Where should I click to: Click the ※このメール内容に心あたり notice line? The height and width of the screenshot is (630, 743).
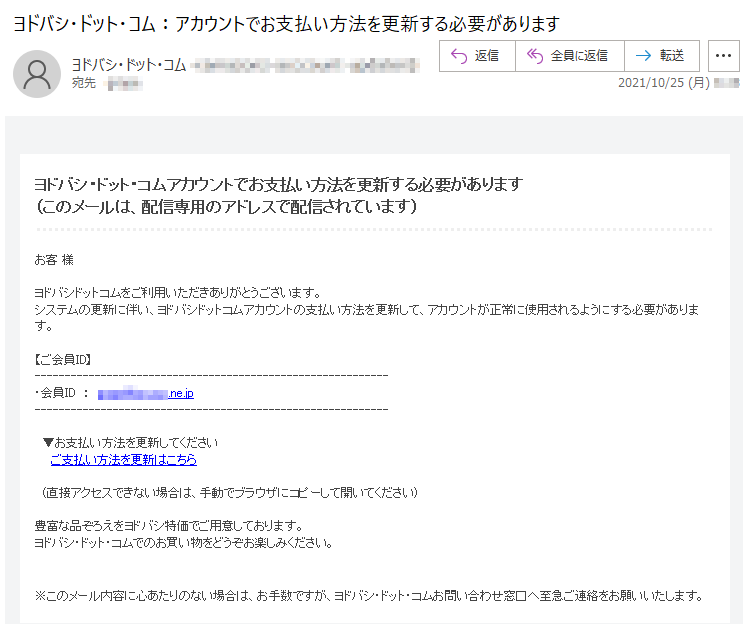[370, 595]
